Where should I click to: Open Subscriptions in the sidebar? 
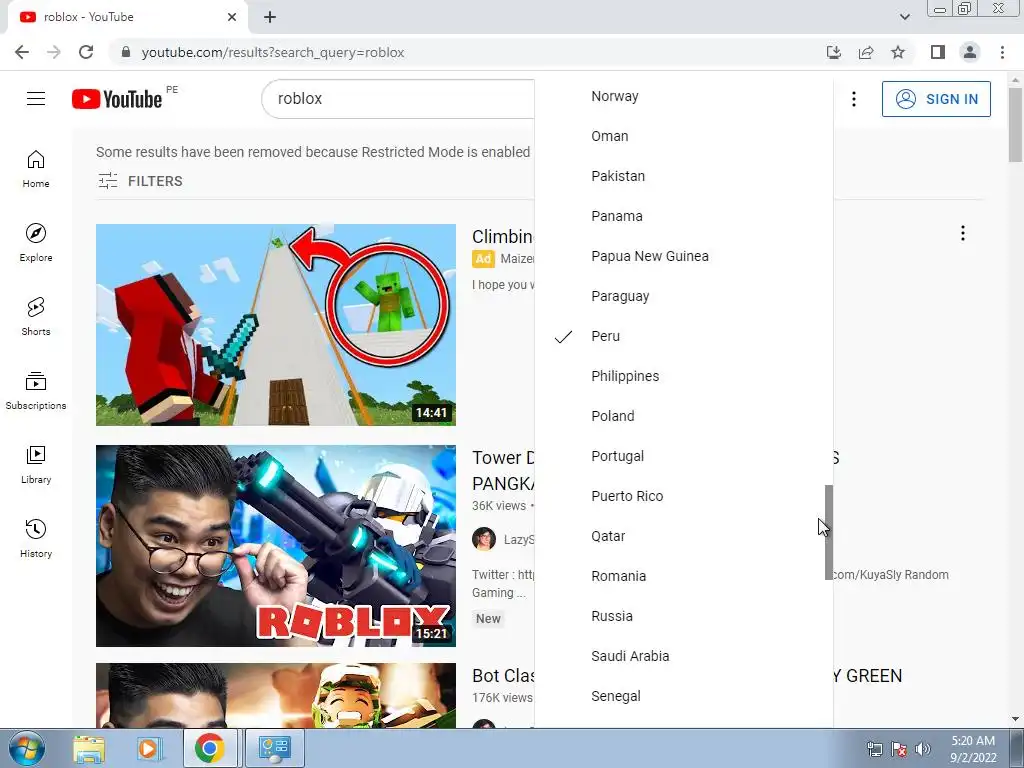[36, 390]
